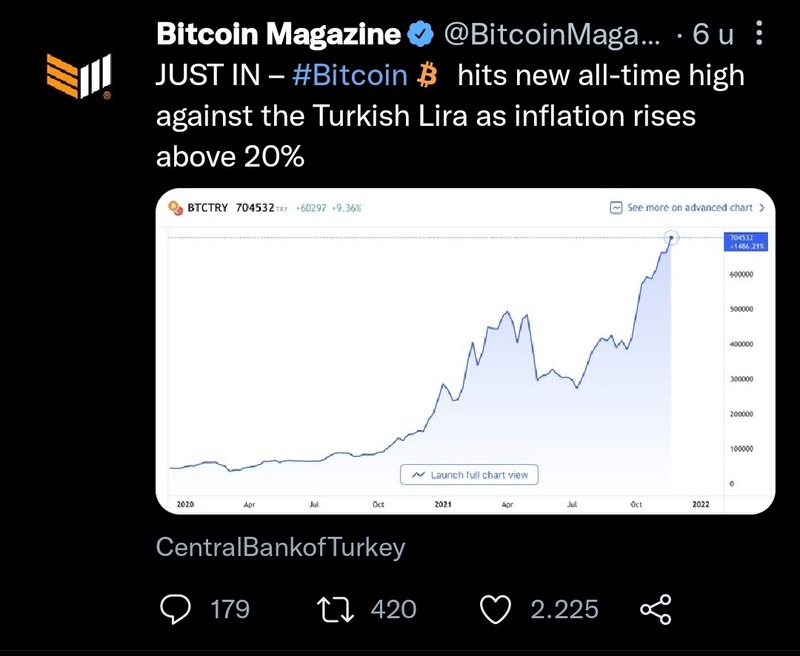
Task: Open the tweet's three-dot more menu
Action: pyautogui.click(x=758, y=35)
